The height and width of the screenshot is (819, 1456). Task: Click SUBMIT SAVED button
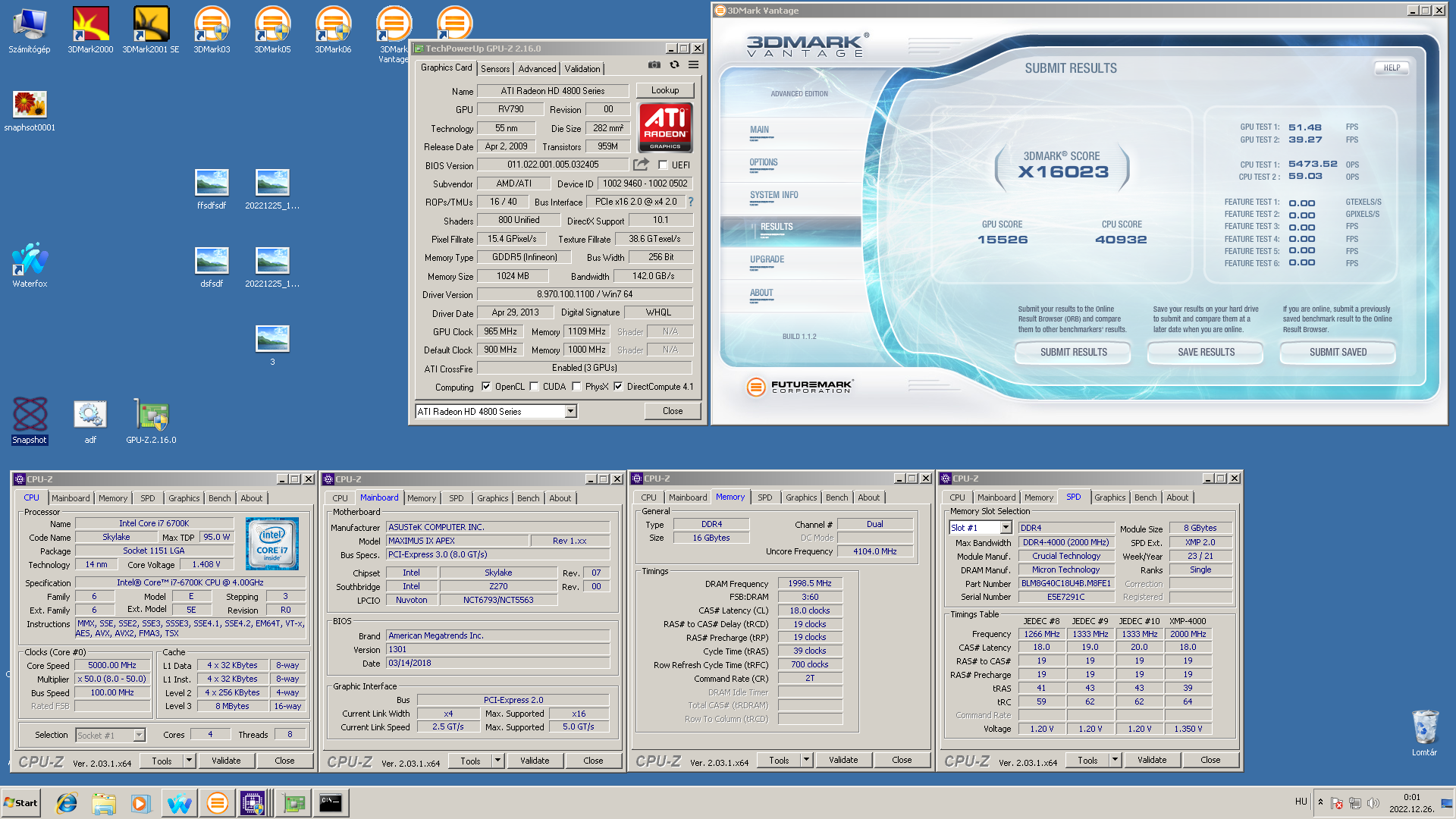coord(1338,352)
